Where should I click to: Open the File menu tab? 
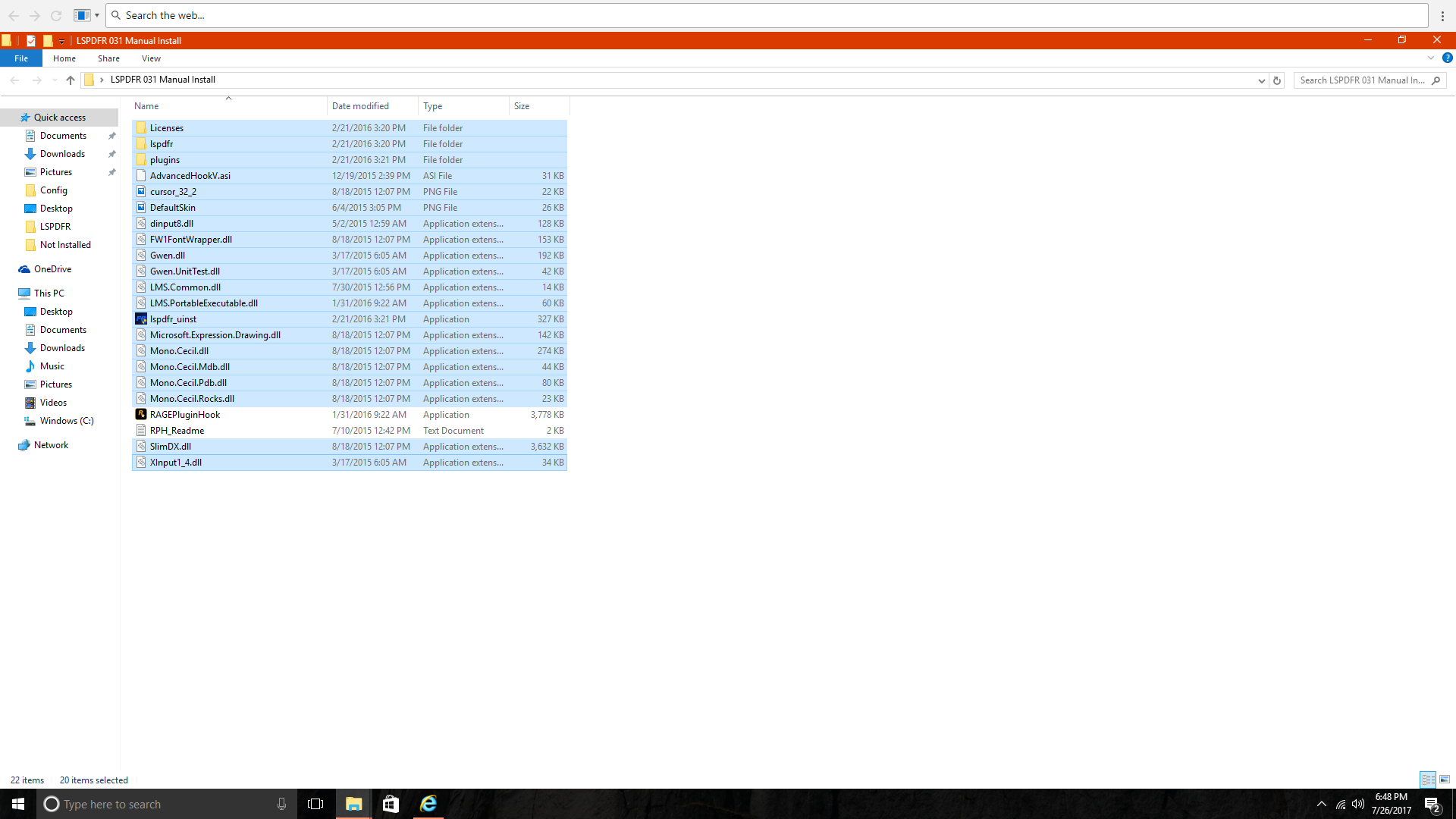pos(21,58)
